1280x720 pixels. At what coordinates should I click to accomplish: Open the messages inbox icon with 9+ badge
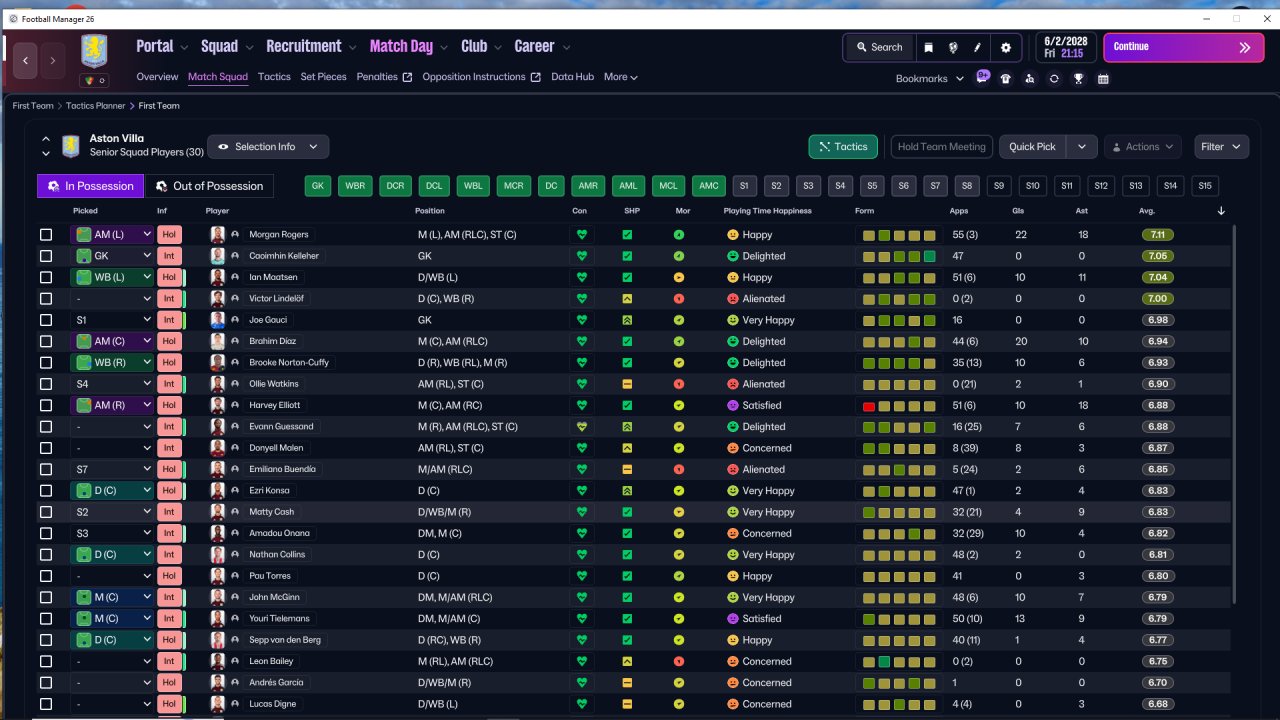983,77
